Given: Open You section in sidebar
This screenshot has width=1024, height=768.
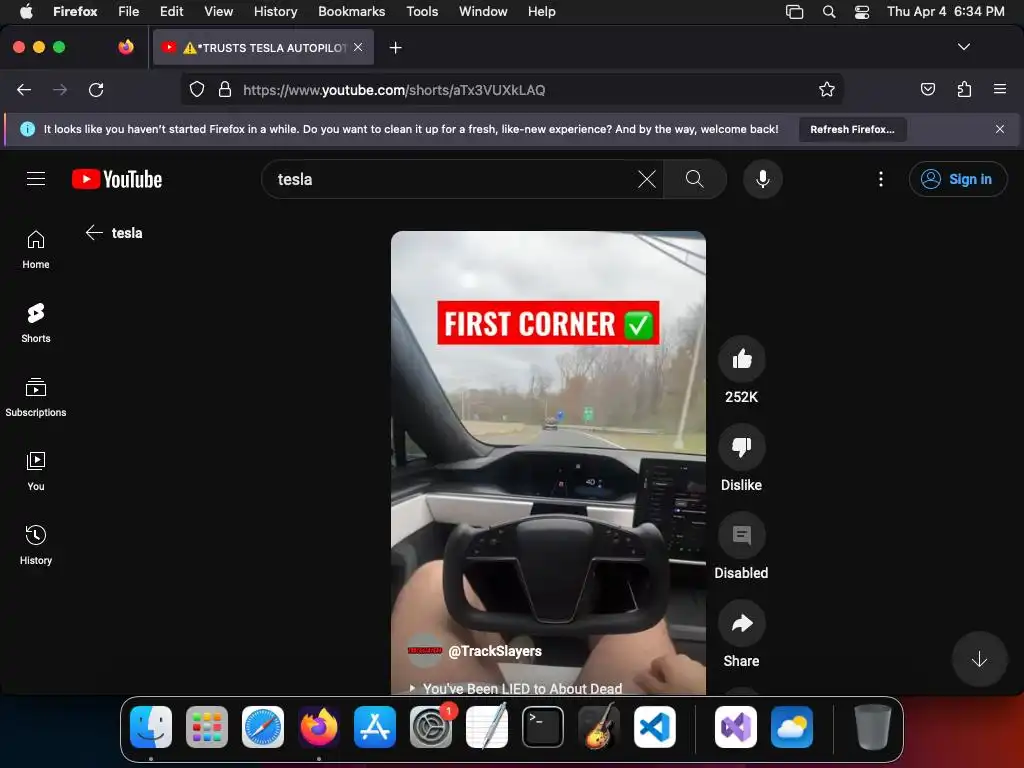Looking at the screenshot, I should click(36, 471).
